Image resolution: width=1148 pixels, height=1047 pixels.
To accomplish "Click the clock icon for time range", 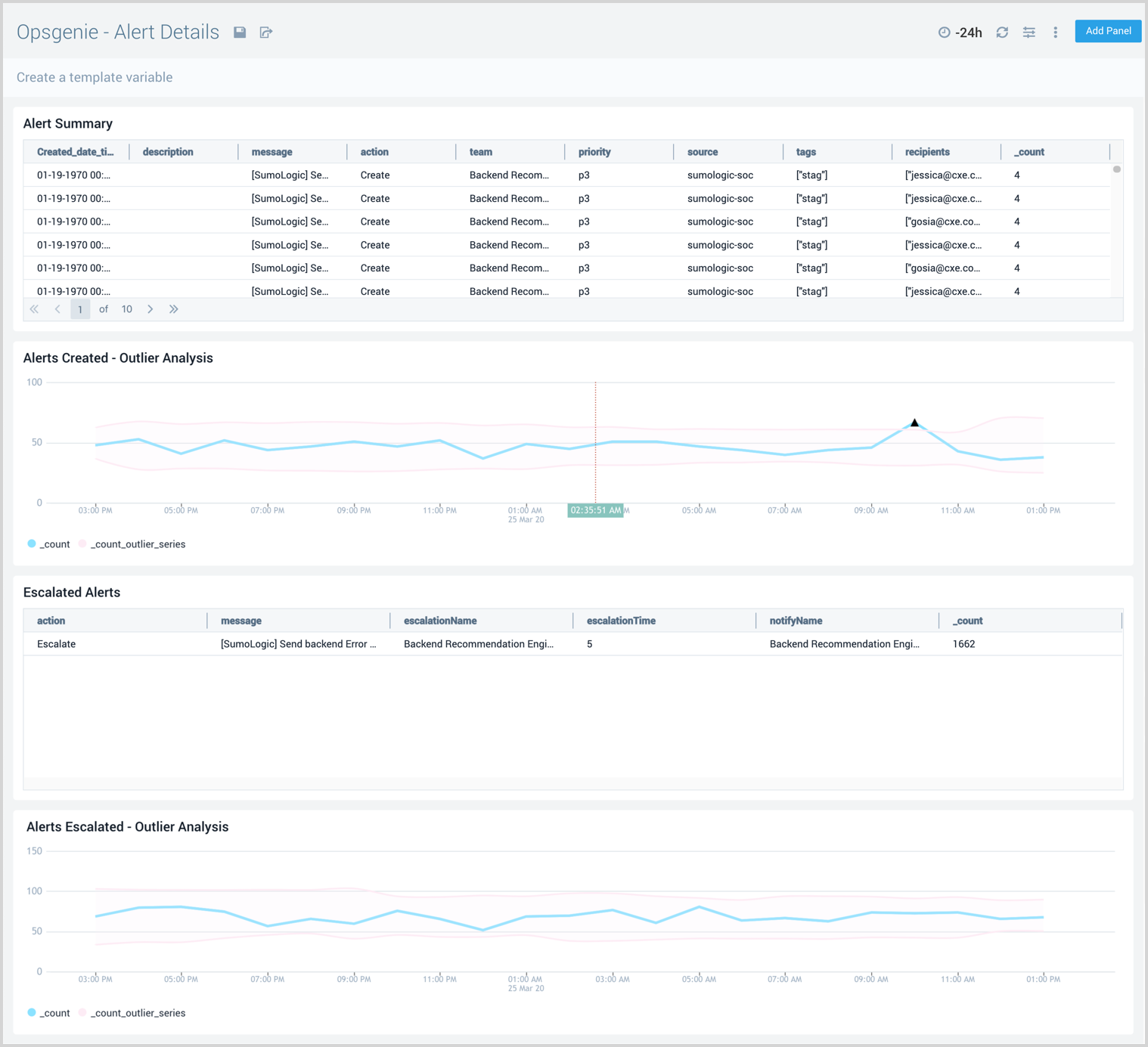I will (943, 32).
